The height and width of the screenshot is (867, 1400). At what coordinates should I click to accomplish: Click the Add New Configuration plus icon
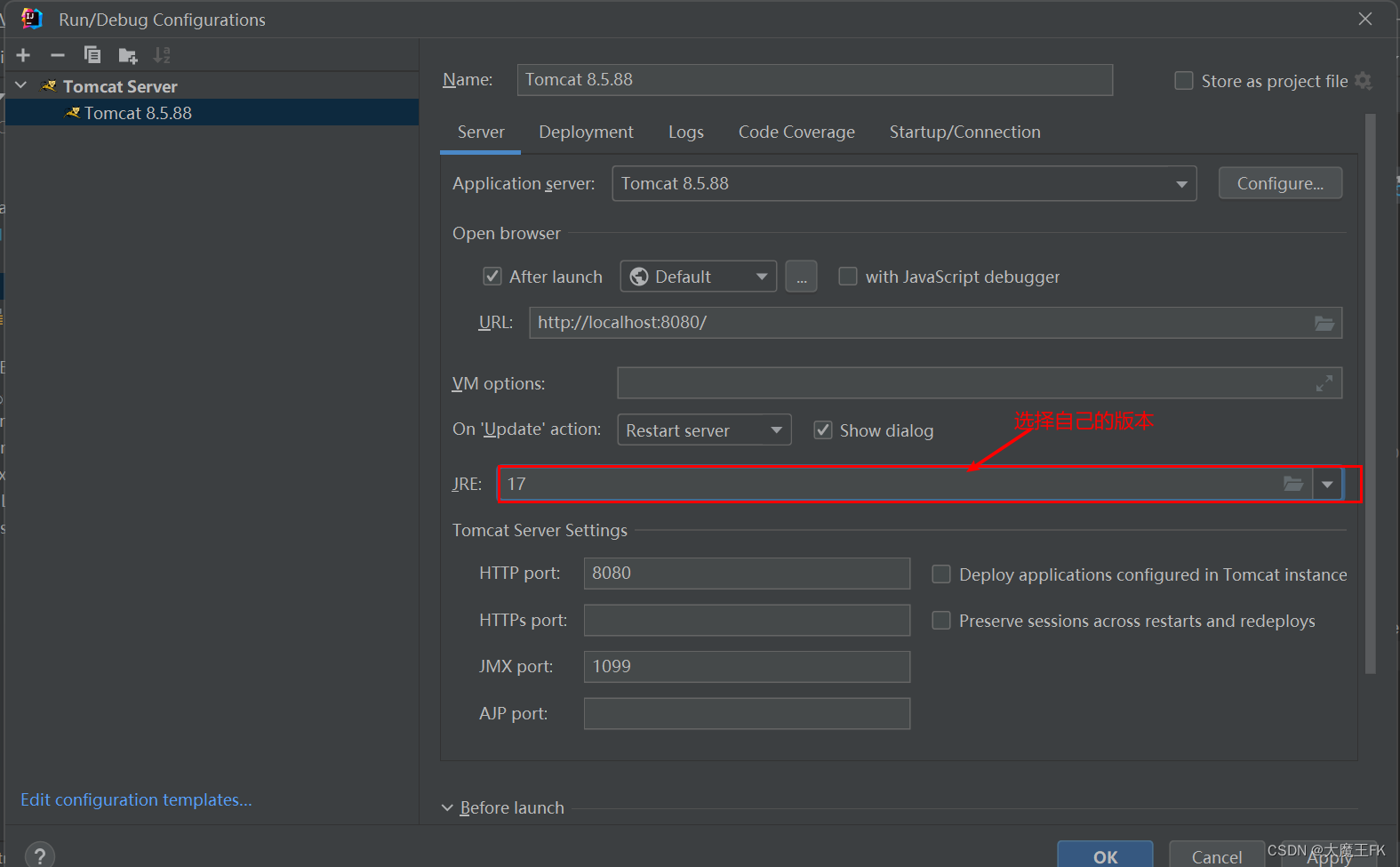(x=23, y=55)
